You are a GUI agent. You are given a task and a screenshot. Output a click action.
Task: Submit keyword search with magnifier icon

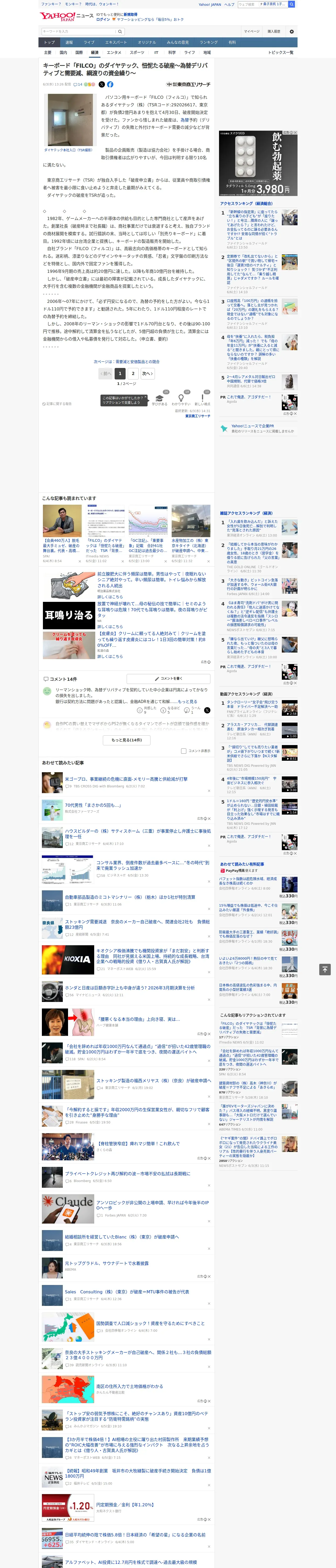point(120,31)
